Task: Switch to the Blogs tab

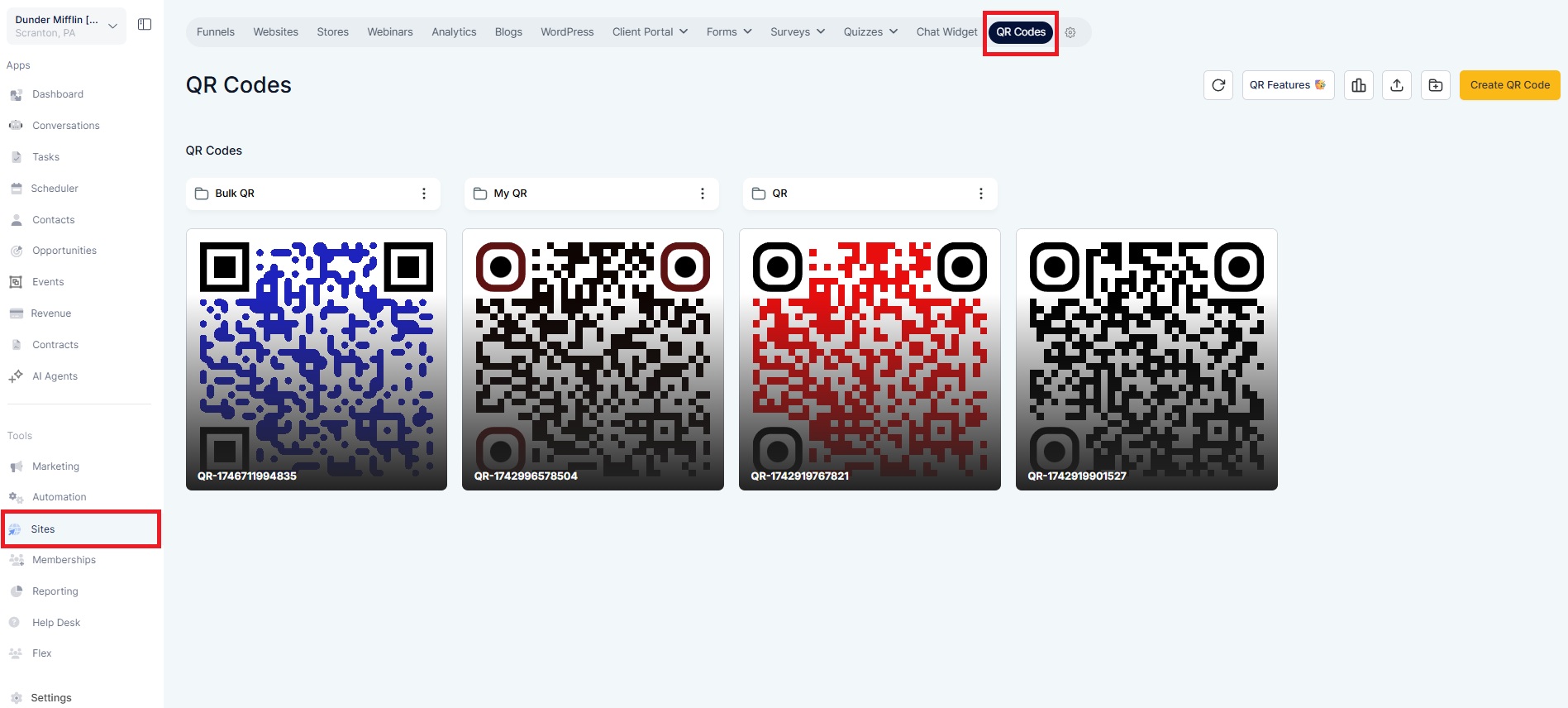Action: click(x=508, y=32)
